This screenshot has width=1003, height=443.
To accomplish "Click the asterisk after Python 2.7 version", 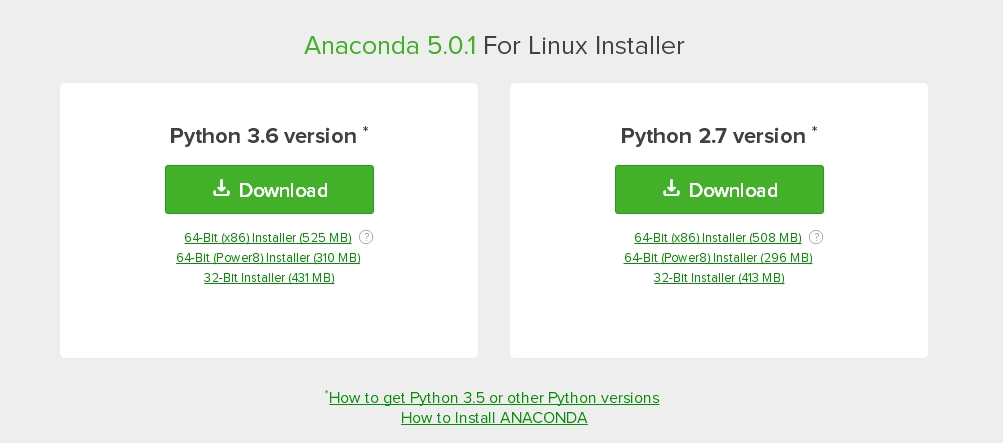I will tap(815, 130).
